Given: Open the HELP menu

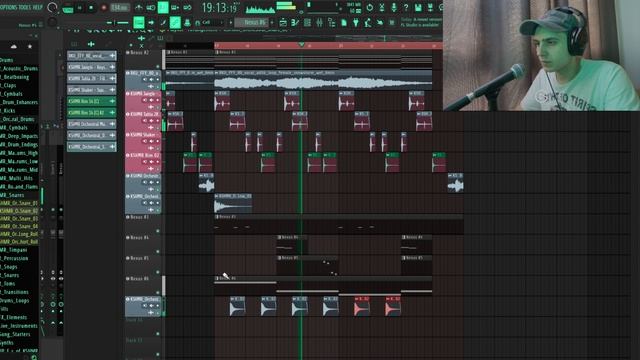Looking at the screenshot, I should point(37,7).
